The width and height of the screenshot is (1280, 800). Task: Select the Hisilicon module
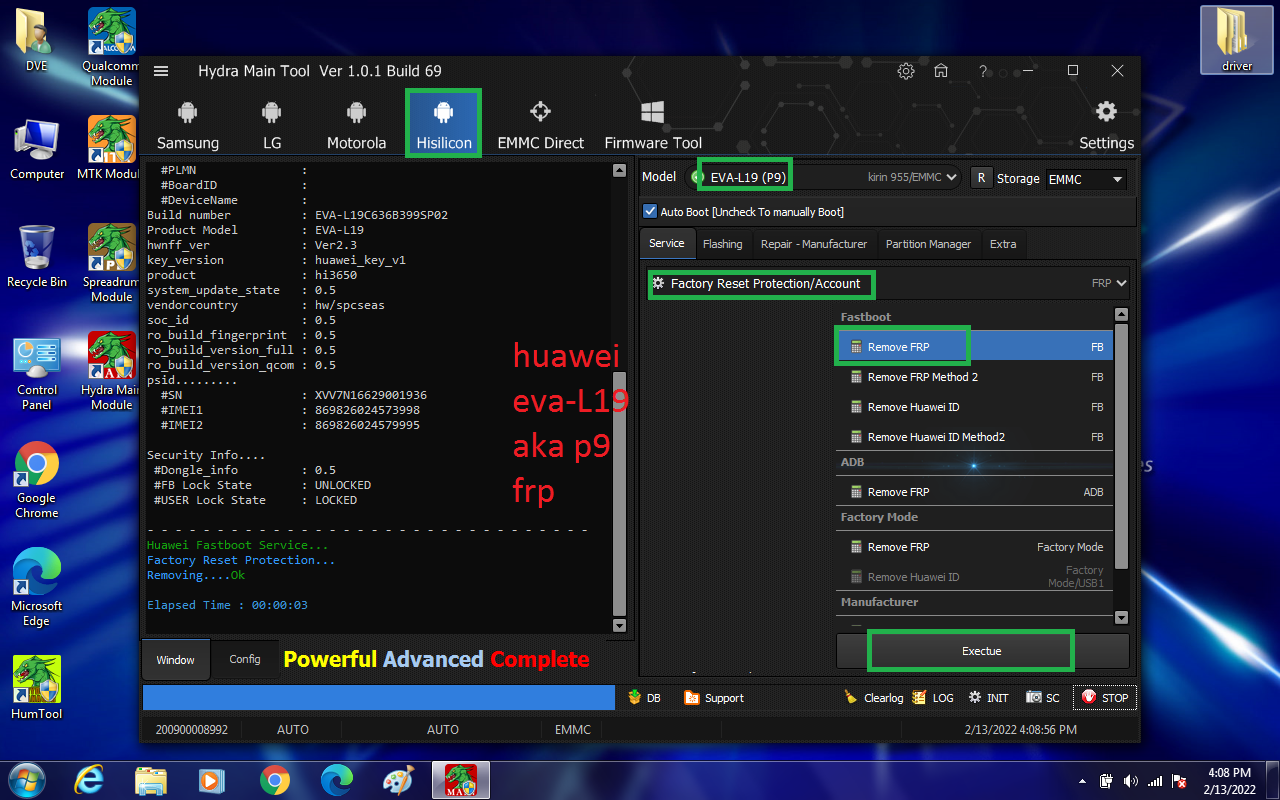(444, 123)
